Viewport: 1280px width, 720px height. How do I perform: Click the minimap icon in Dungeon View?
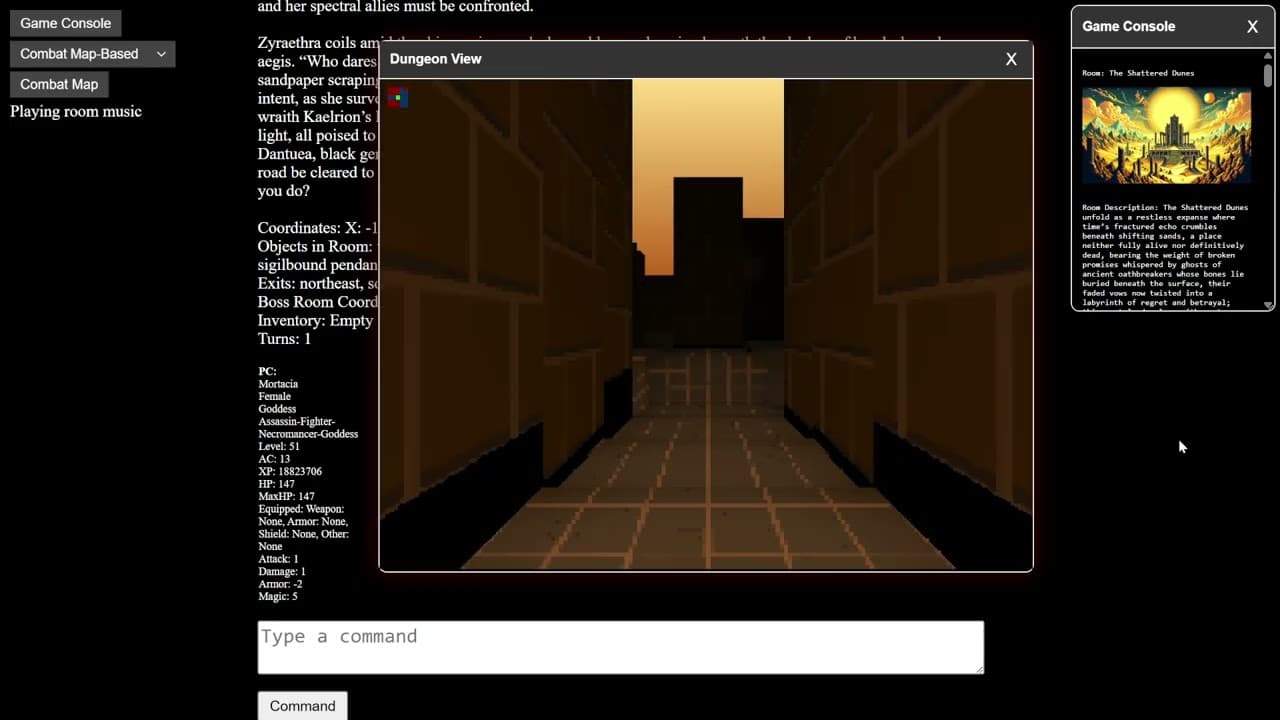tap(397, 98)
